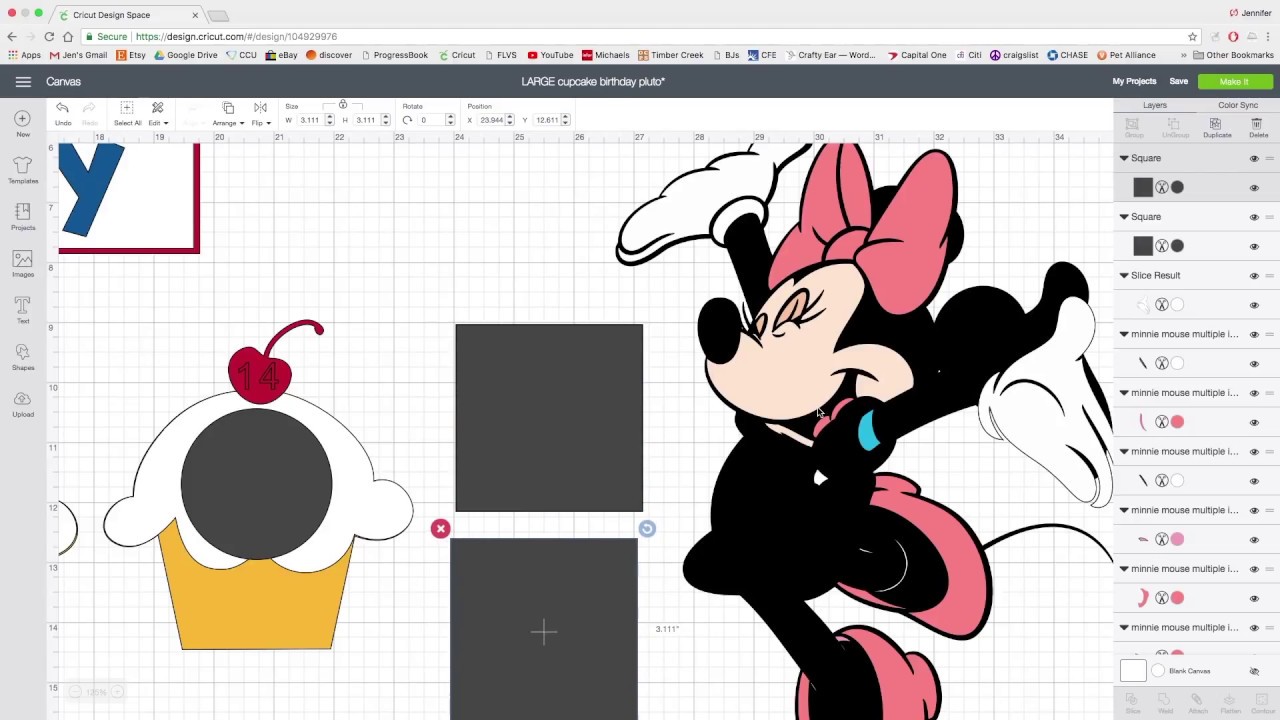Hide the Slice Result layer group
This screenshot has width=1280, height=720.
1254,276
